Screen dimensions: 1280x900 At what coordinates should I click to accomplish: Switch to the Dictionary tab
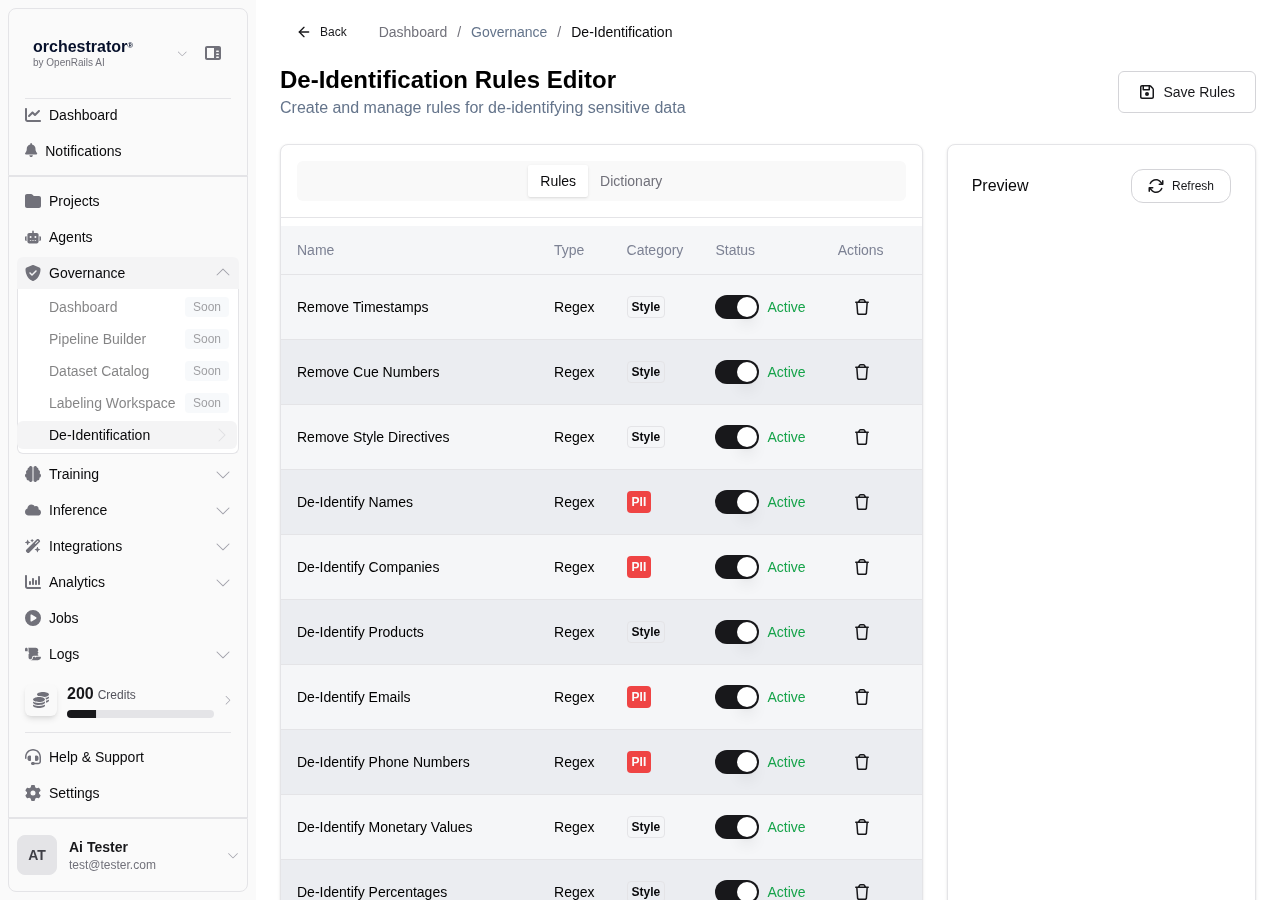click(631, 181)
